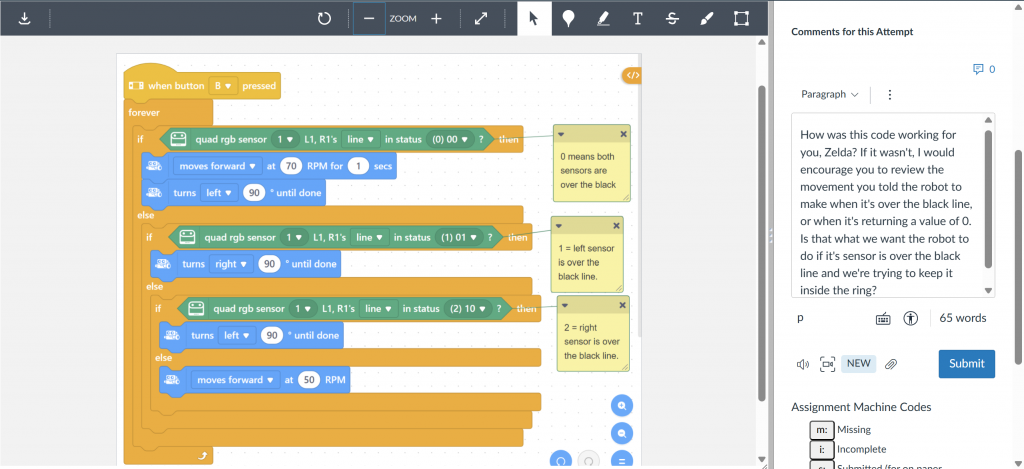Click the 'Assignment Machine Codes' heading
This screenshot has width=1024, height=469.
click(861, 407)
